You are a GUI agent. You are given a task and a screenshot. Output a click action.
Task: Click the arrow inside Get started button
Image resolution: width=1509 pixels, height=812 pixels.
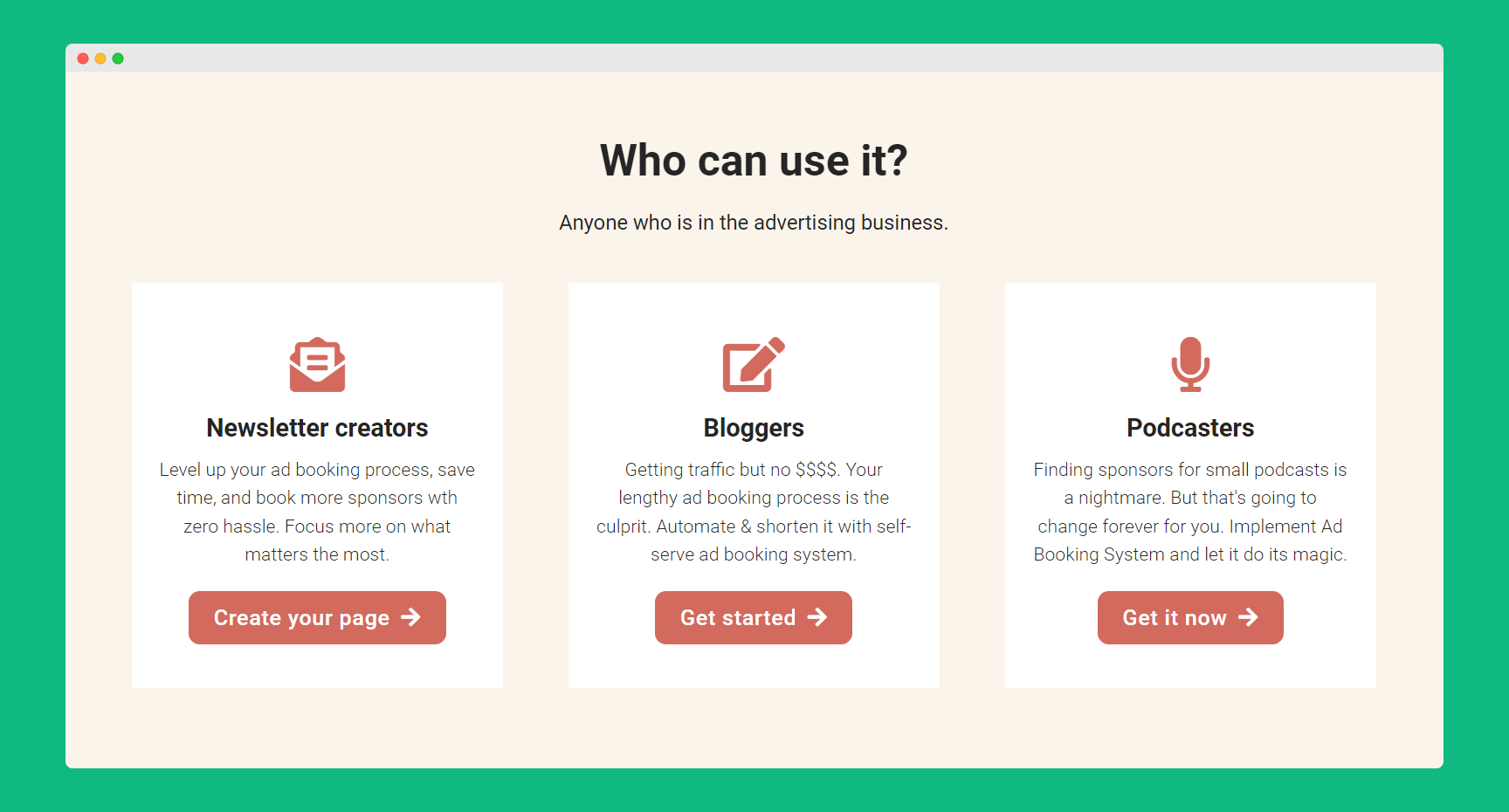tap(817, 617)
